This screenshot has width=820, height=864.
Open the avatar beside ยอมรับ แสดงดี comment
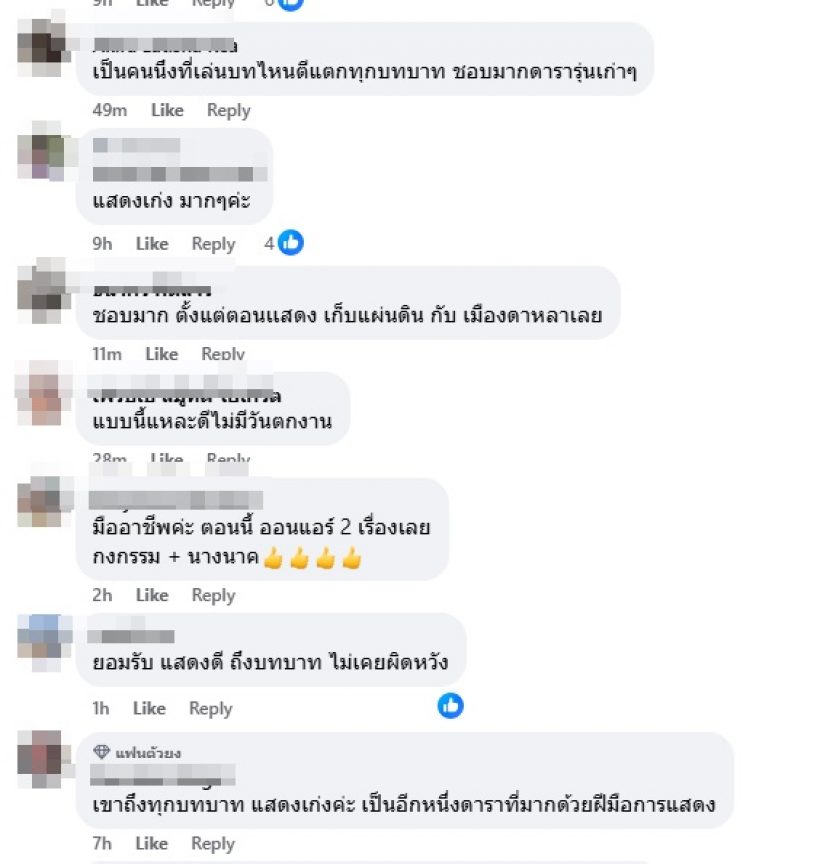tap(44, 642)
